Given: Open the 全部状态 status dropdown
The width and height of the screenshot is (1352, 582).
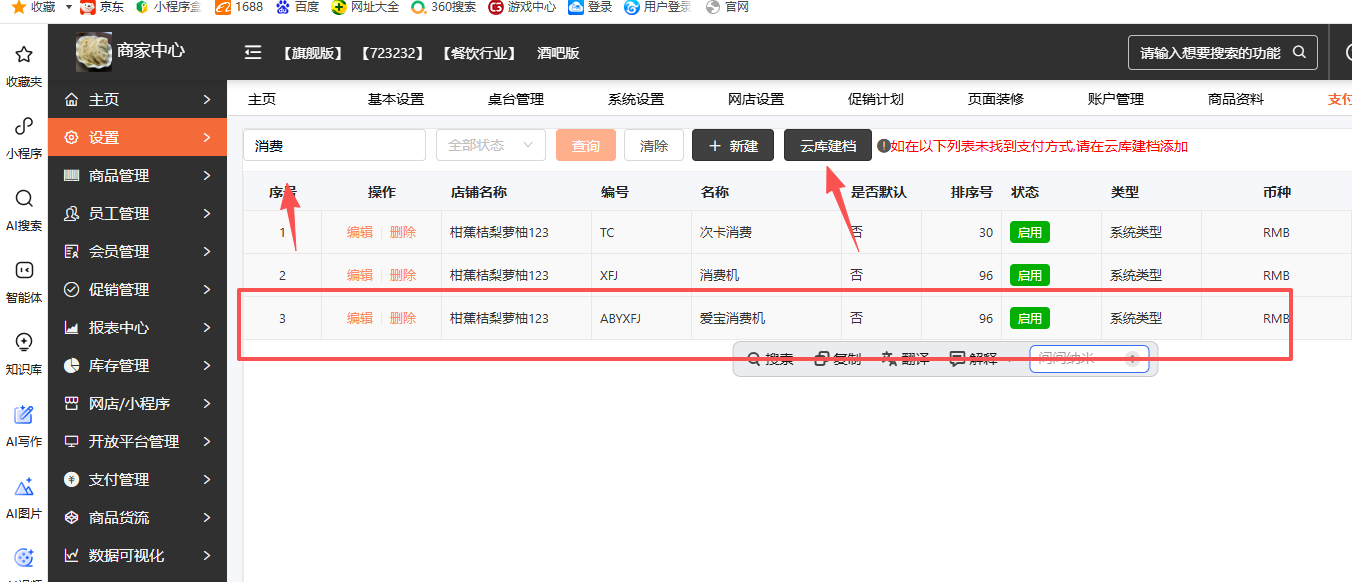Looking at the screenshot, I should (490, 145).
